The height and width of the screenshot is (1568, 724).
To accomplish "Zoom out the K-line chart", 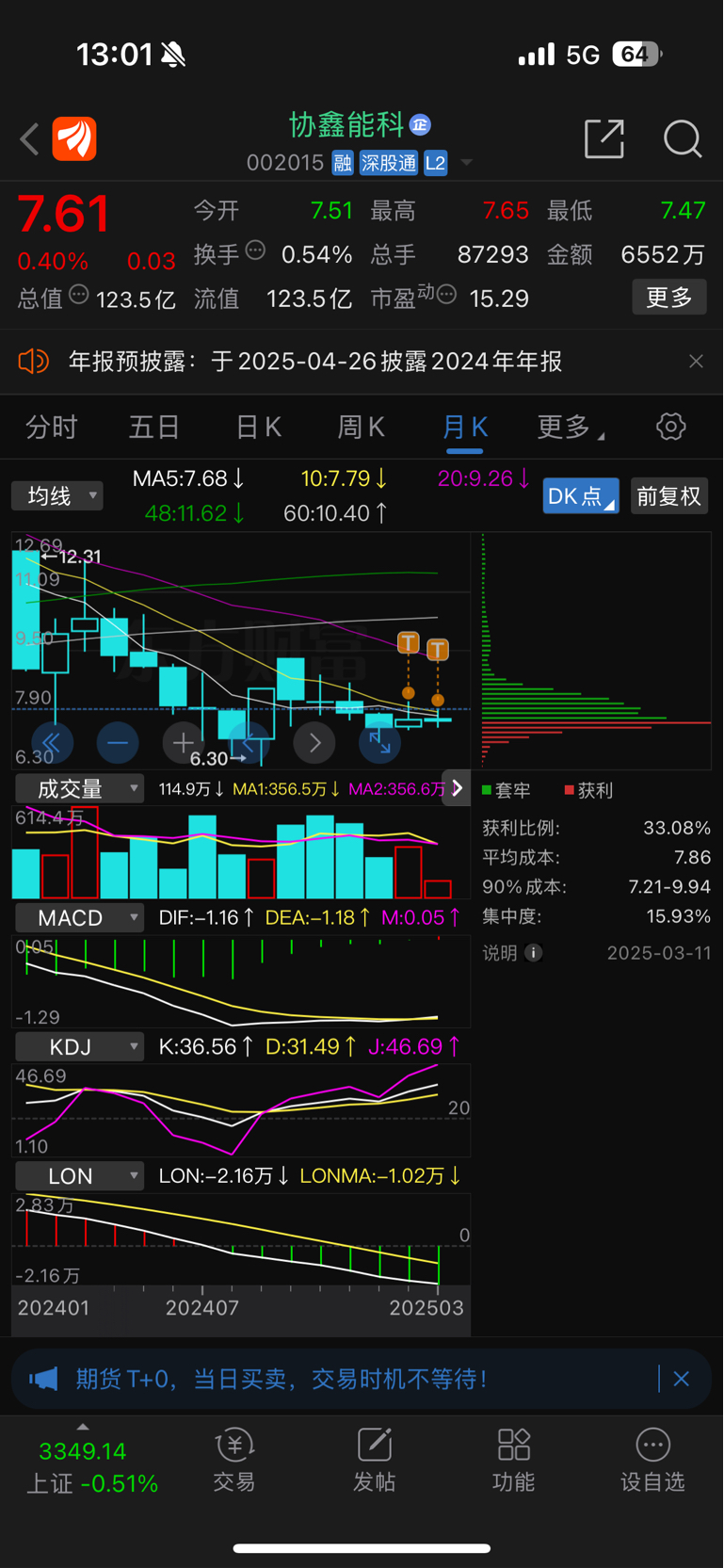I will [x=118, y=743].
